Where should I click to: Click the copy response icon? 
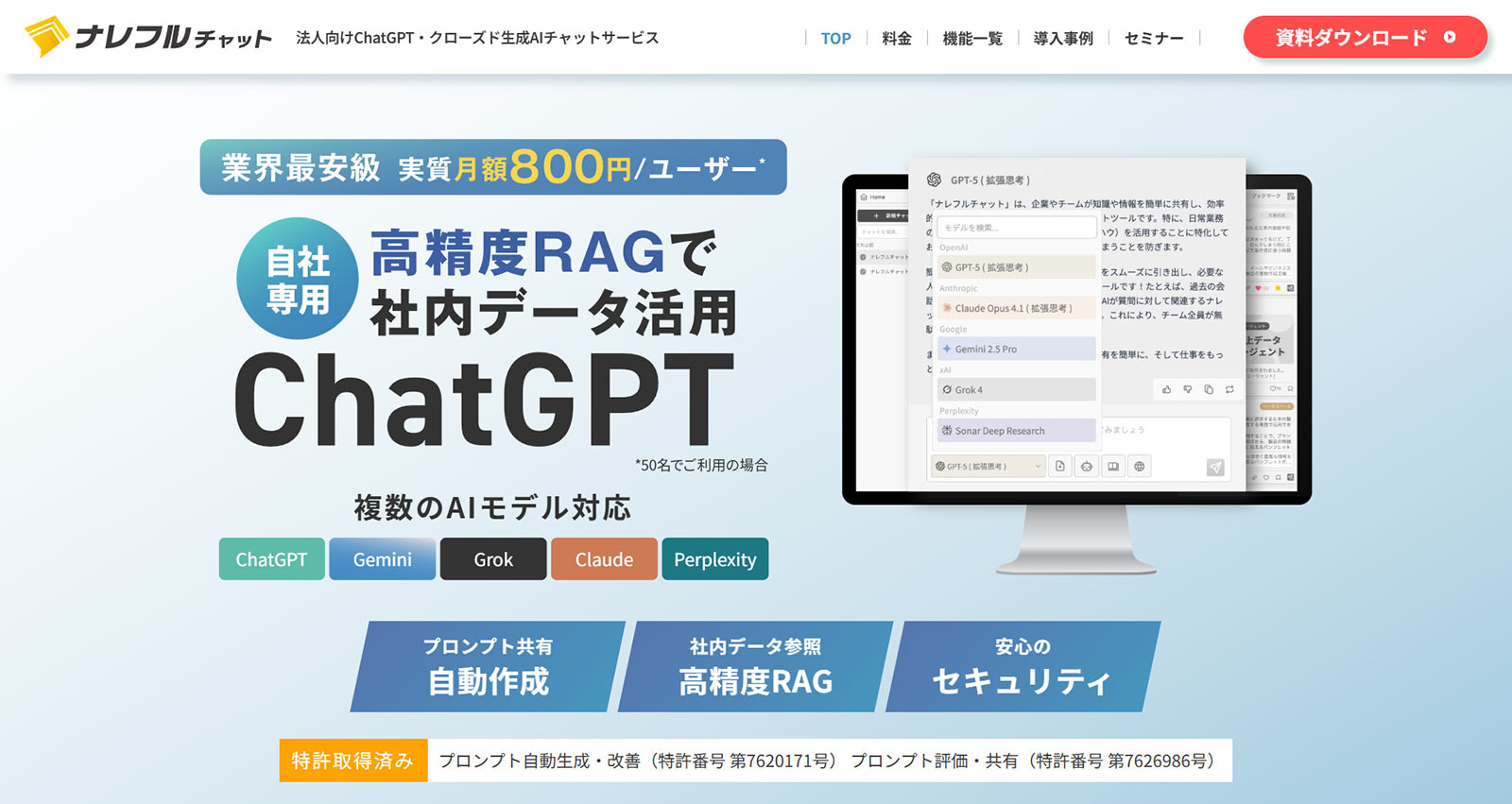coord(1209,389)
